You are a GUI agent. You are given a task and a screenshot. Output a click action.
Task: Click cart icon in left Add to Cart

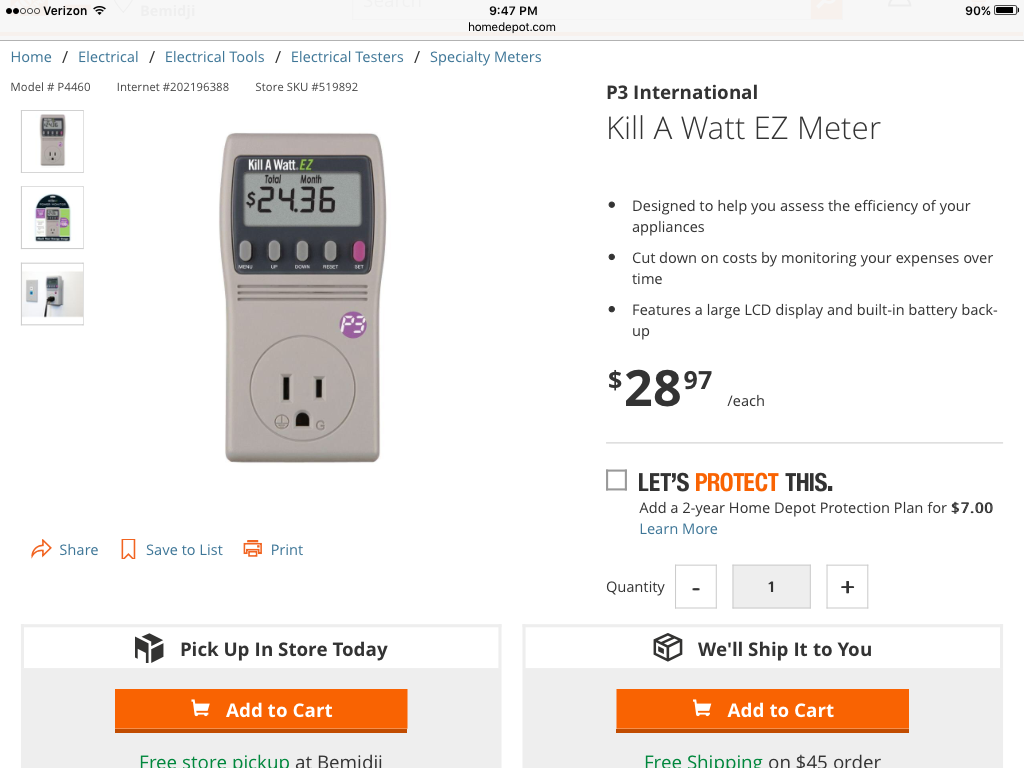pyautogui.click(x=201, y=709)
